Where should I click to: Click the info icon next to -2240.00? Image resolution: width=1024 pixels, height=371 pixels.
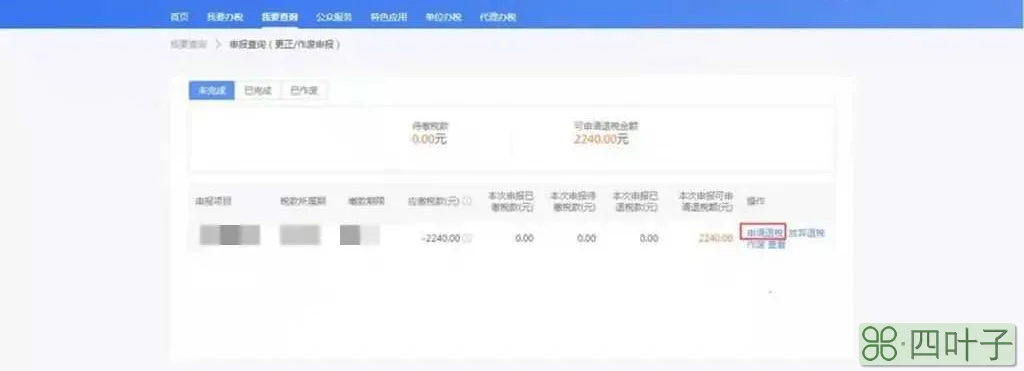(x=467, y=238)
